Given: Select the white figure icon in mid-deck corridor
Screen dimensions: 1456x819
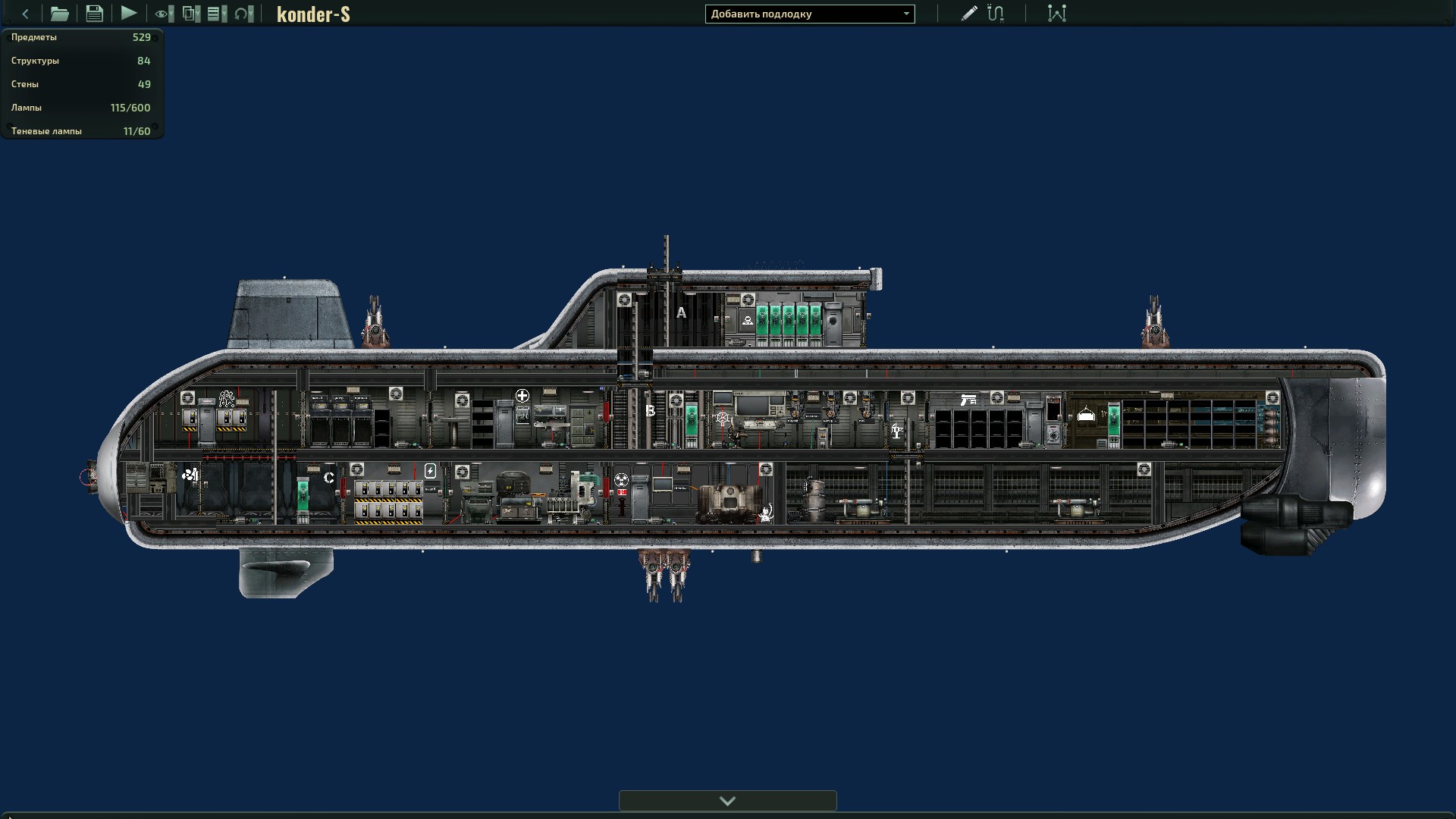Looking at the screenshot, I should point(897,431).
